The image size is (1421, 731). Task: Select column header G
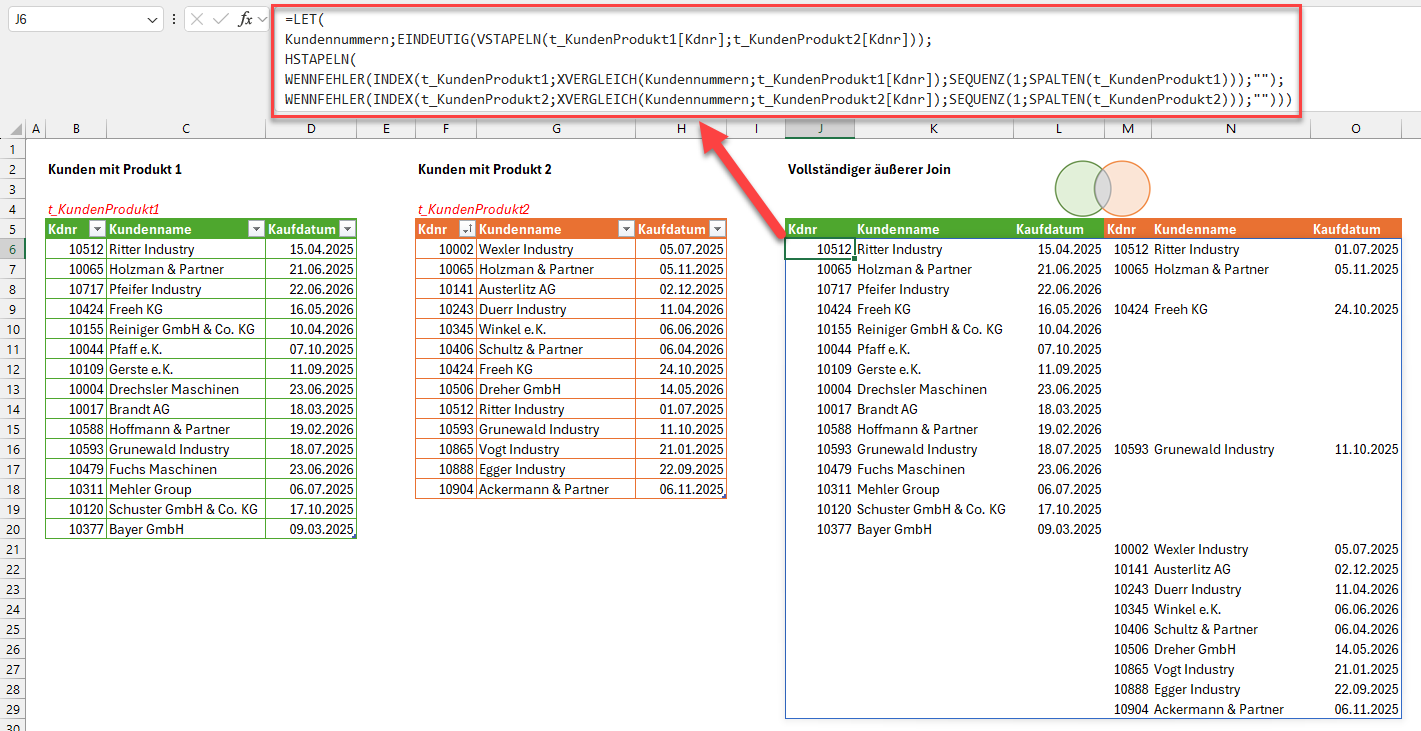coord(556,129)
